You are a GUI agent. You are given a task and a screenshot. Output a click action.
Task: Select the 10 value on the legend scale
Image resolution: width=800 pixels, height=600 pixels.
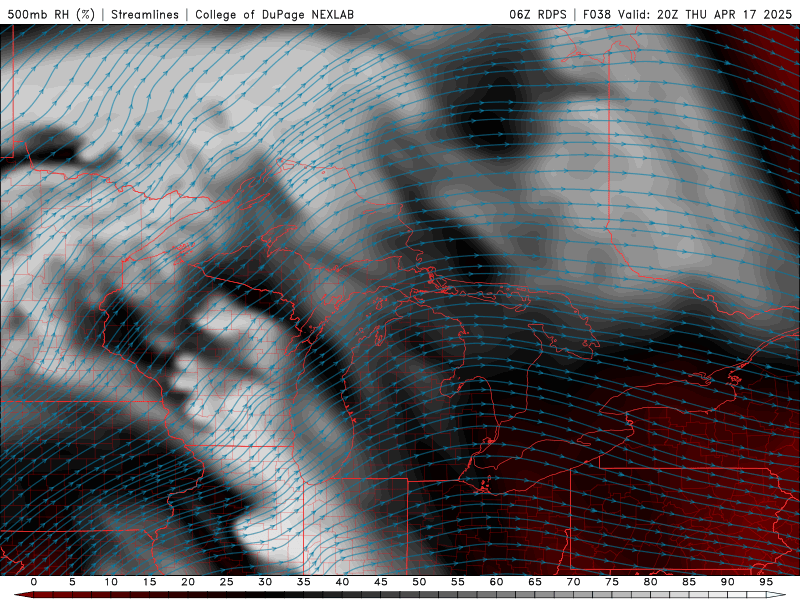click(x=111, y=582)
